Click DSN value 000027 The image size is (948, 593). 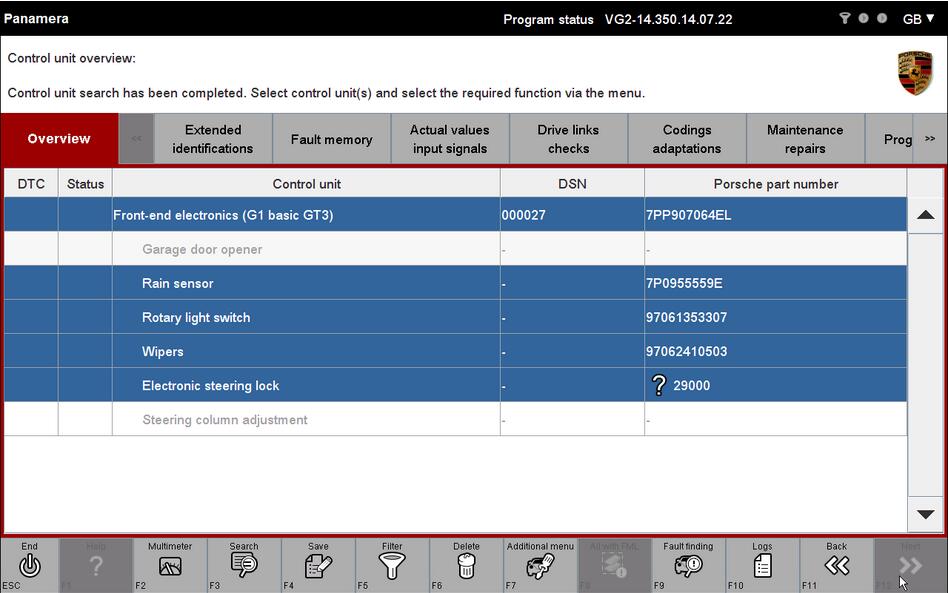(x=524, y=215)
